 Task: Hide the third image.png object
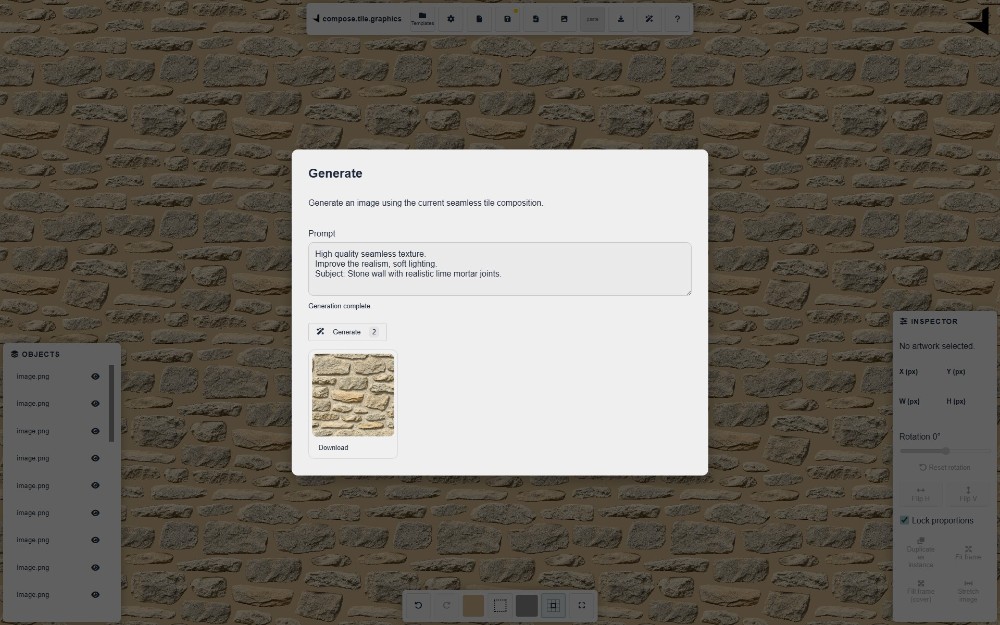coord(95,431)
